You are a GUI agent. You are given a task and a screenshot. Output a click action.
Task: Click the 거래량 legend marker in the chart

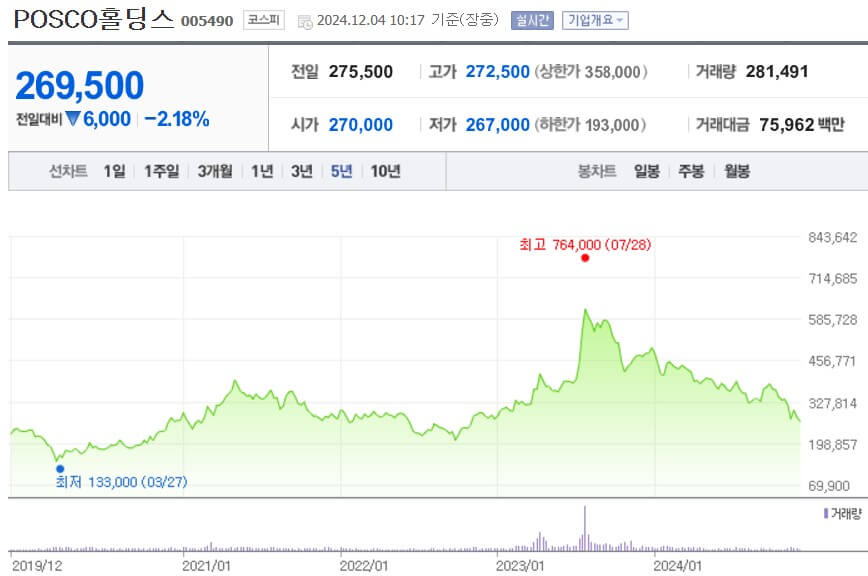[x=826, y=513]
